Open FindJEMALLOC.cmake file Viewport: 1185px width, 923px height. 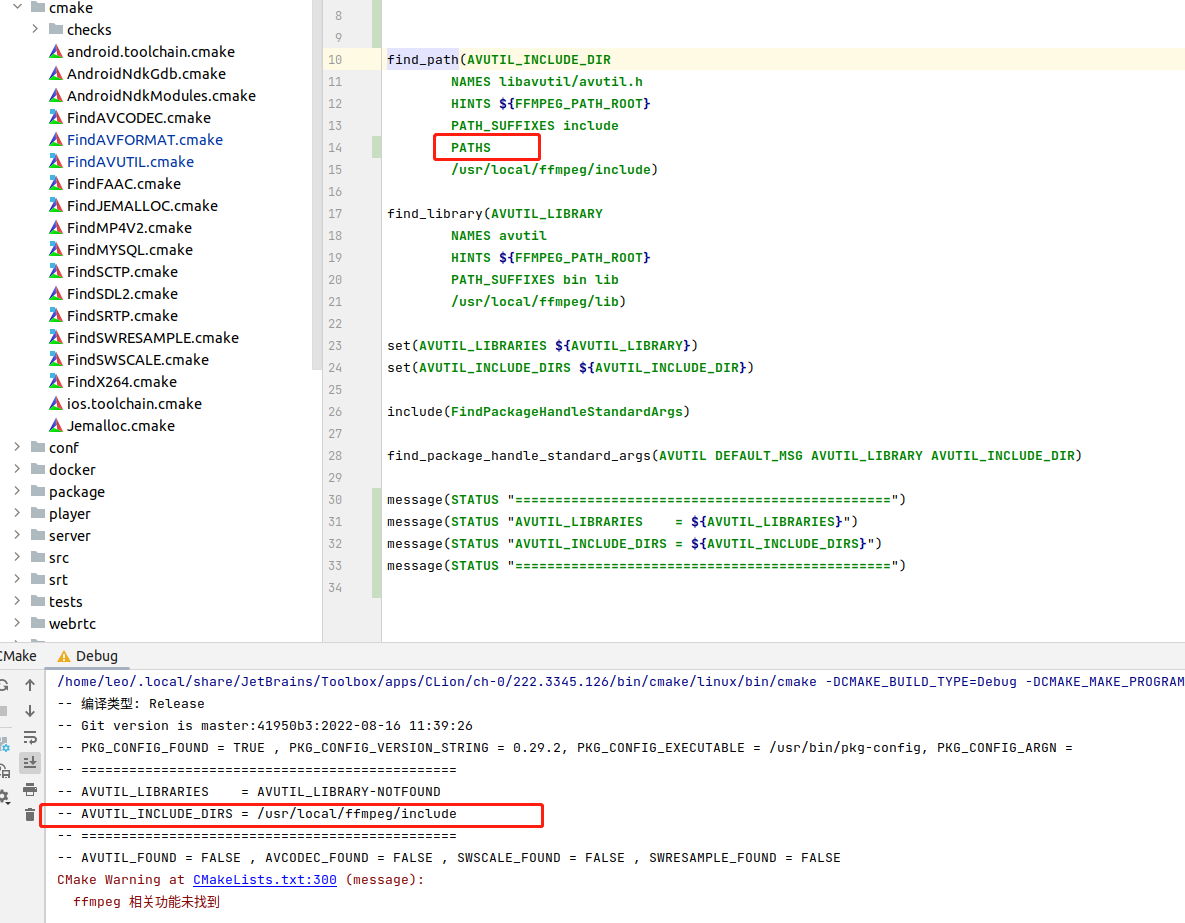coord(142,206)
